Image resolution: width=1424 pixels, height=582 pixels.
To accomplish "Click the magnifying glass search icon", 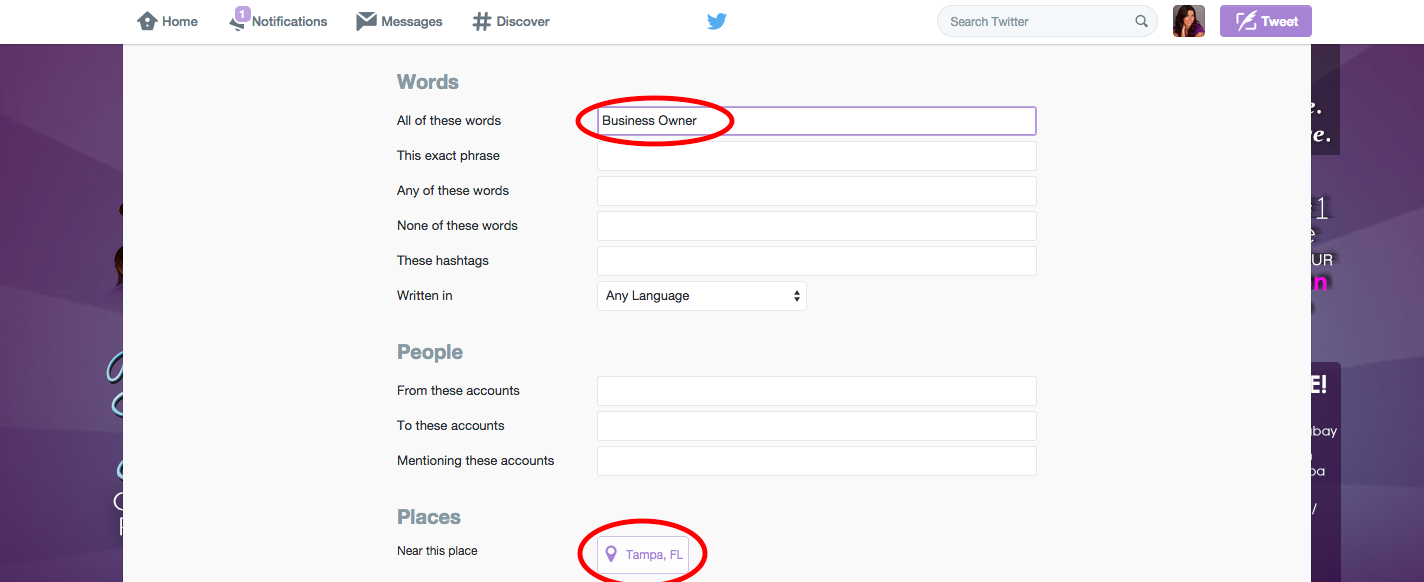I will [x=1141, y=21].
